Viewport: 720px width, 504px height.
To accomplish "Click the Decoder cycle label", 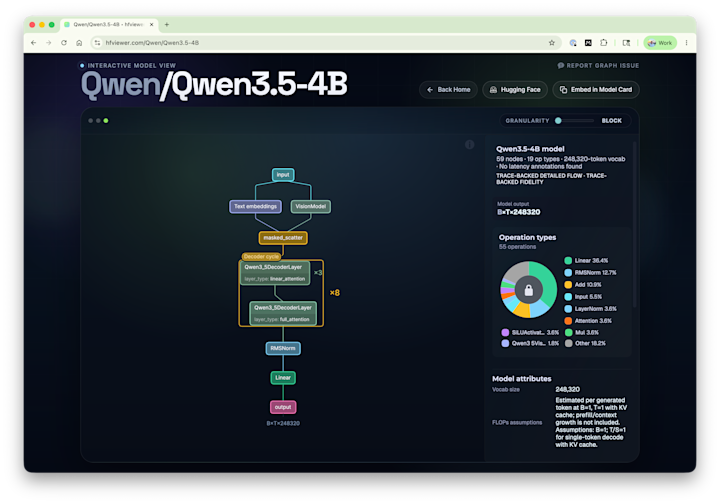I will click(x=261, y=257).
